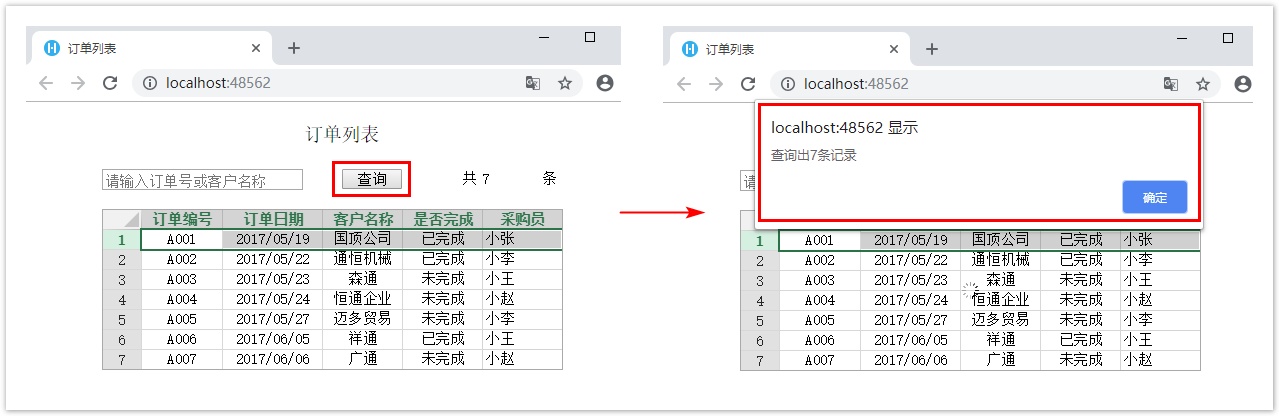This screenshot has width=1279, height=416.
Task: Select date 2017/05/22 in left table
Action: [x=273, y=259]
